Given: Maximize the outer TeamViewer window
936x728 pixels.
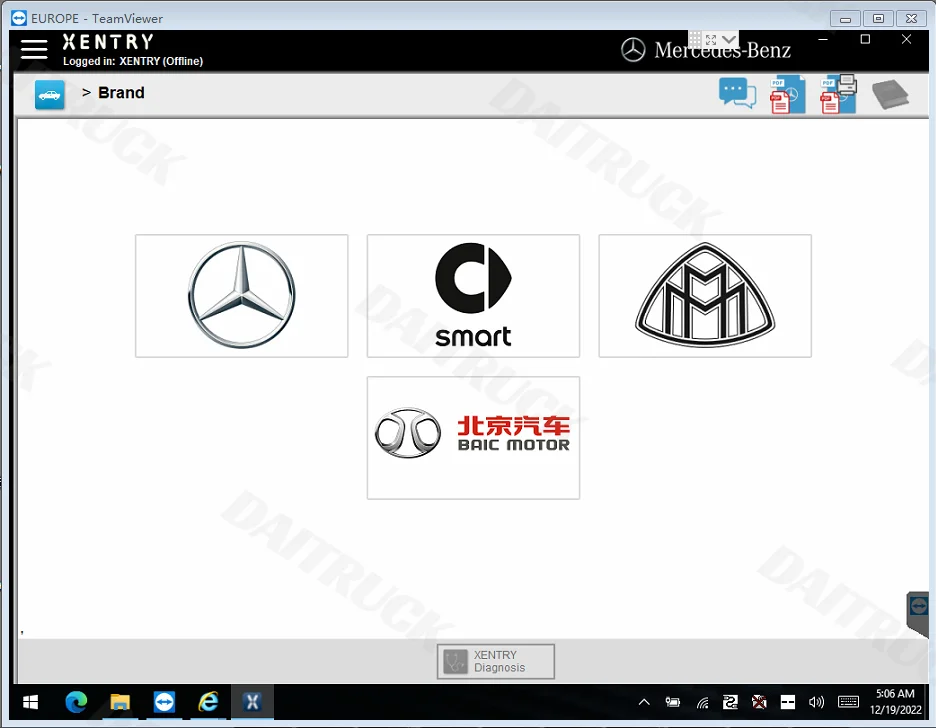Looking at the screenshot, I should tap(878, 19).
